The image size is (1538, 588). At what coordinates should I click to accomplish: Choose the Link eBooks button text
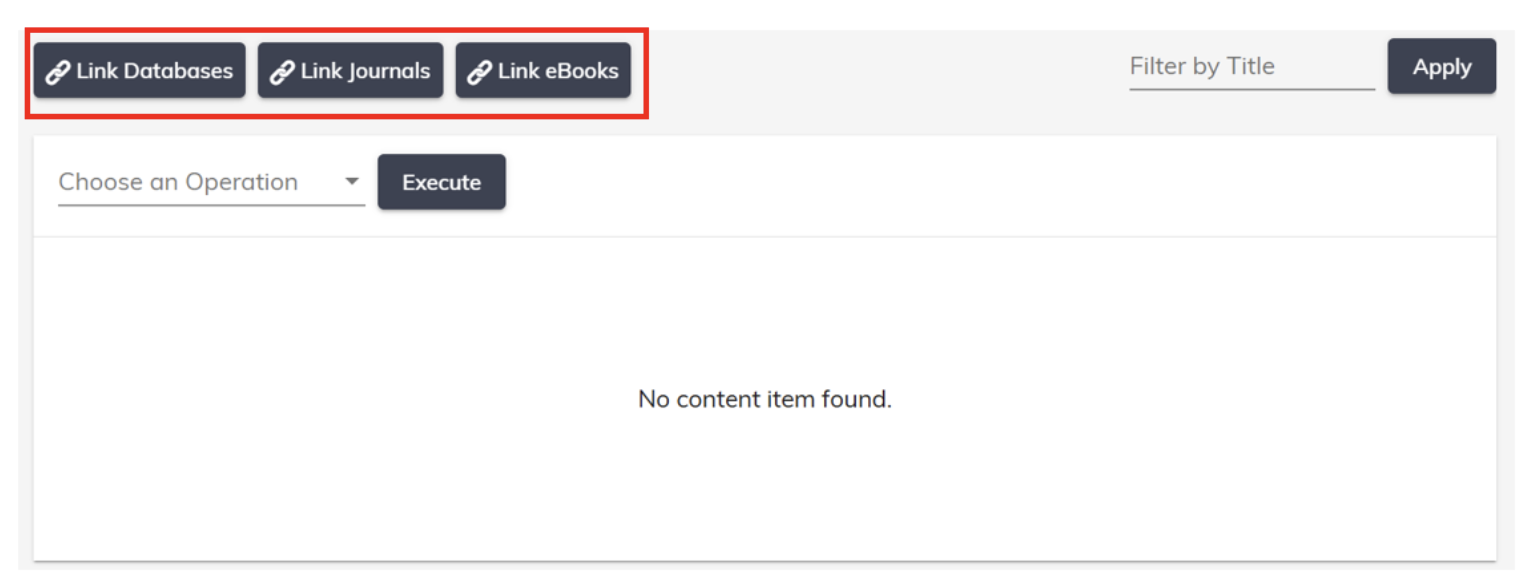[x=558, y=71]
